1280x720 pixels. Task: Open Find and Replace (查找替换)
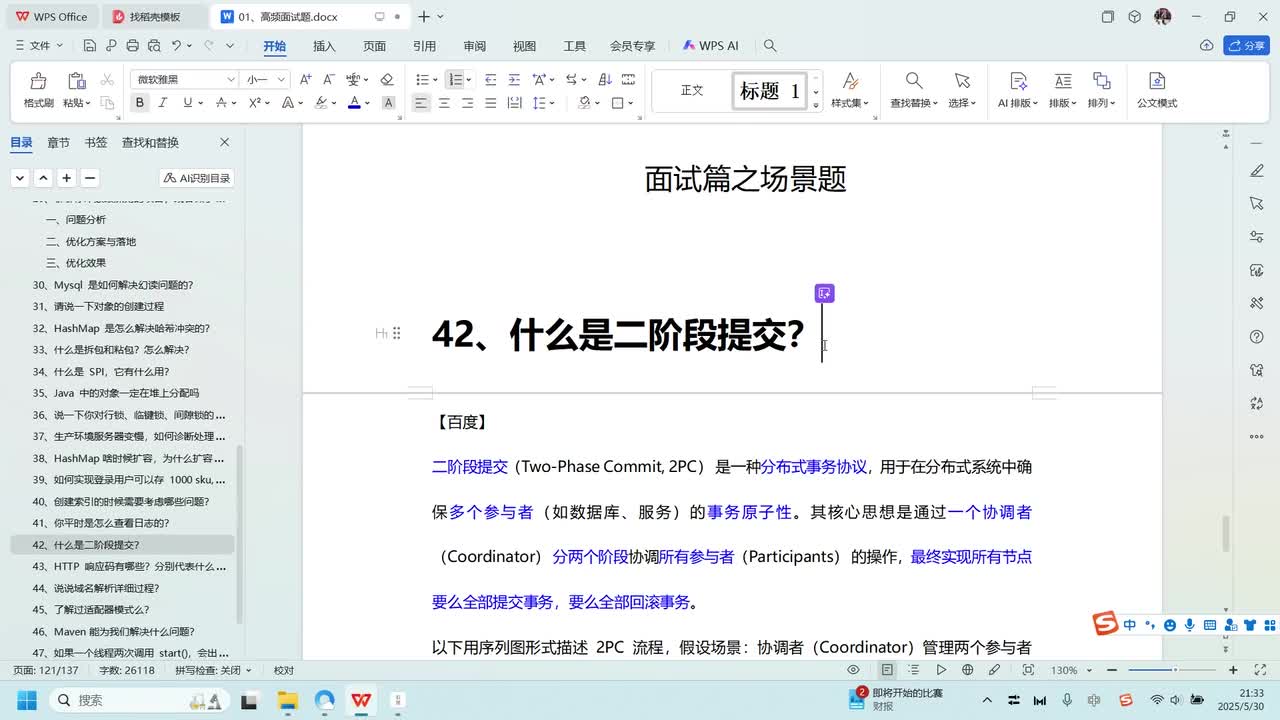[x=914, y=90]
